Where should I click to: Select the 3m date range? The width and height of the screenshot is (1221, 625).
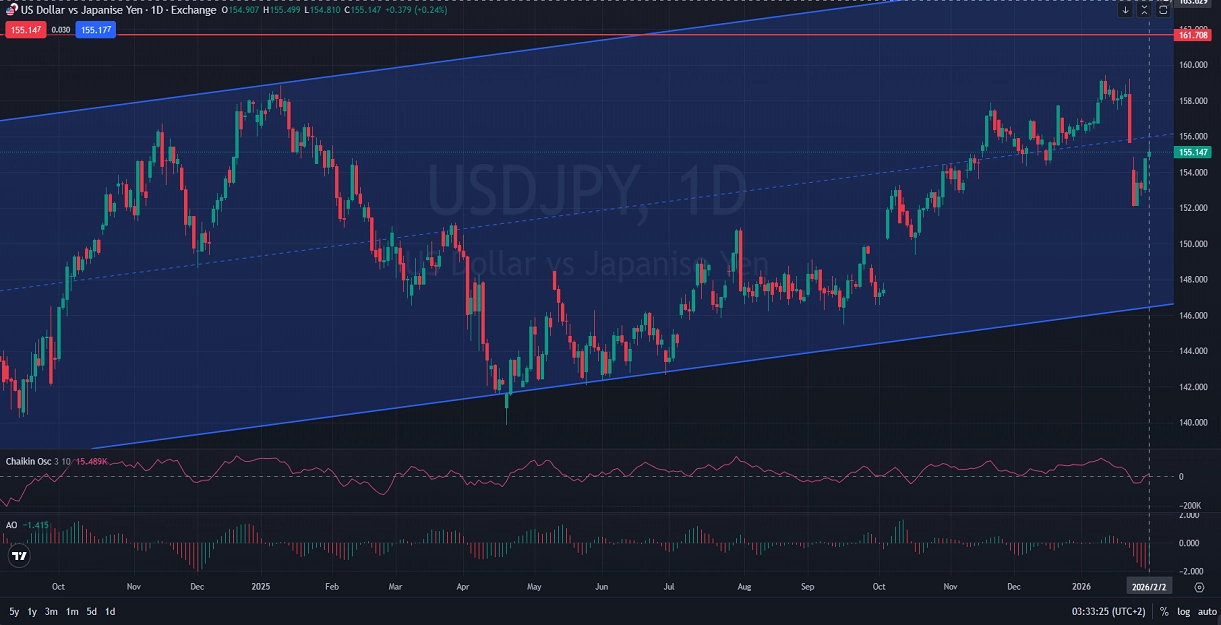51,611
